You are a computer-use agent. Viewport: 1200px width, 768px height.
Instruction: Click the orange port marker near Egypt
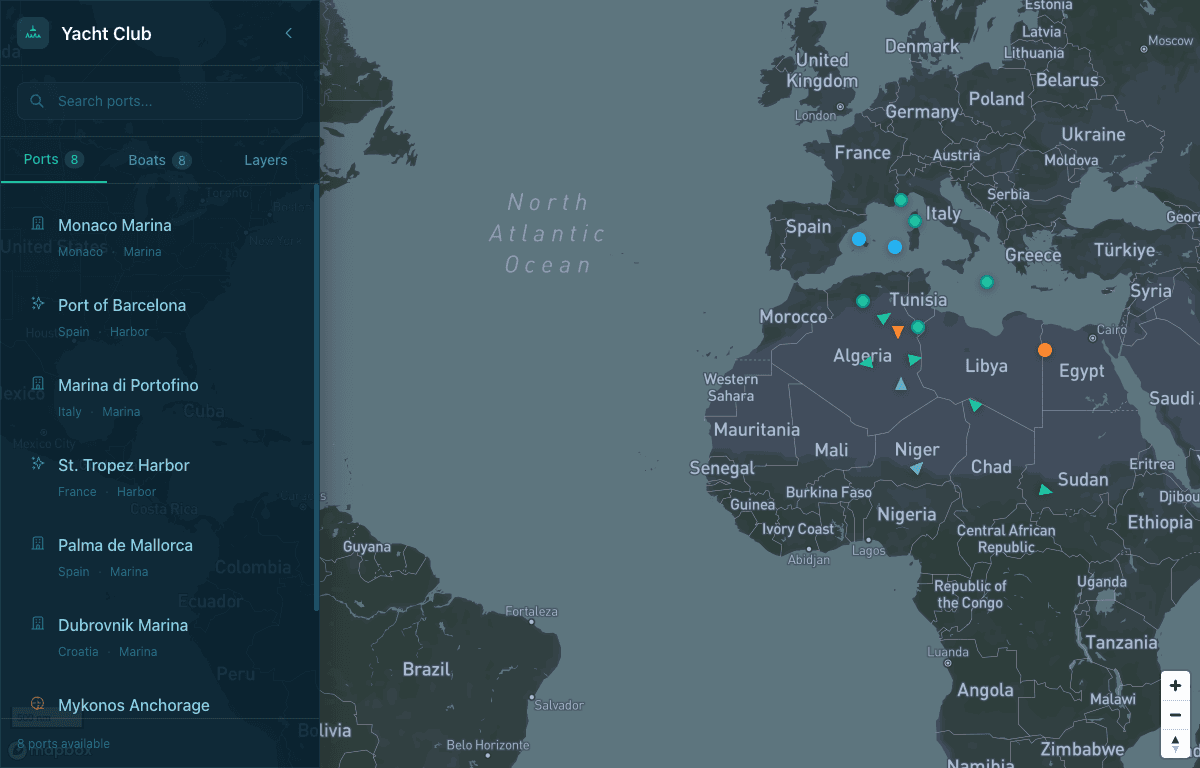tap(1045, 350)
